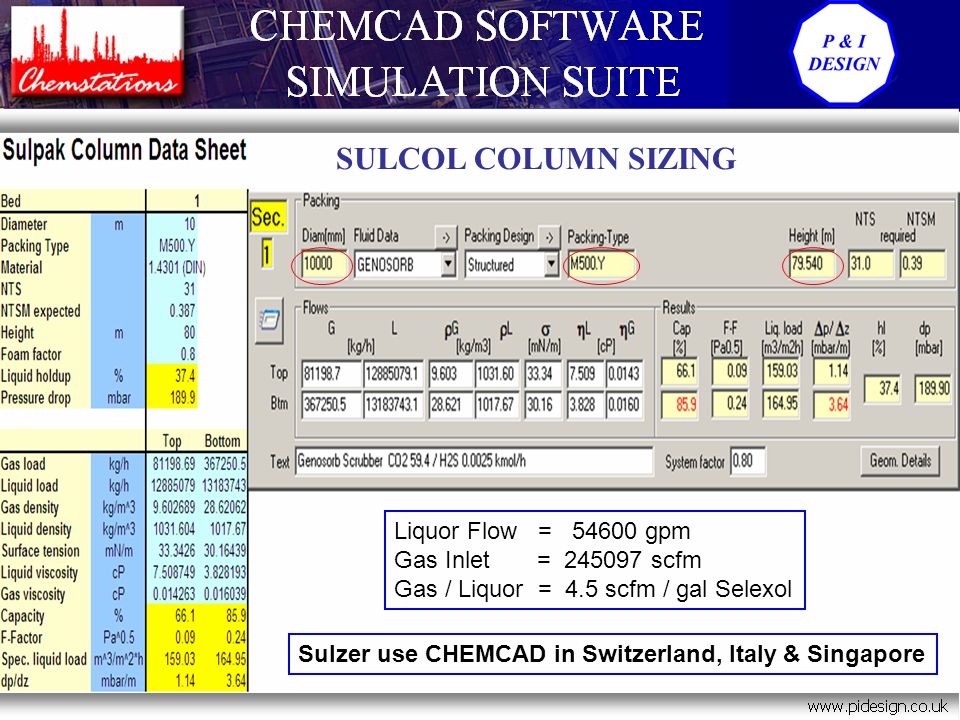Click the Btm G flow field 367250.5
Image resolution: width=960 pixels, height=720 pixels.
(331, 405)
